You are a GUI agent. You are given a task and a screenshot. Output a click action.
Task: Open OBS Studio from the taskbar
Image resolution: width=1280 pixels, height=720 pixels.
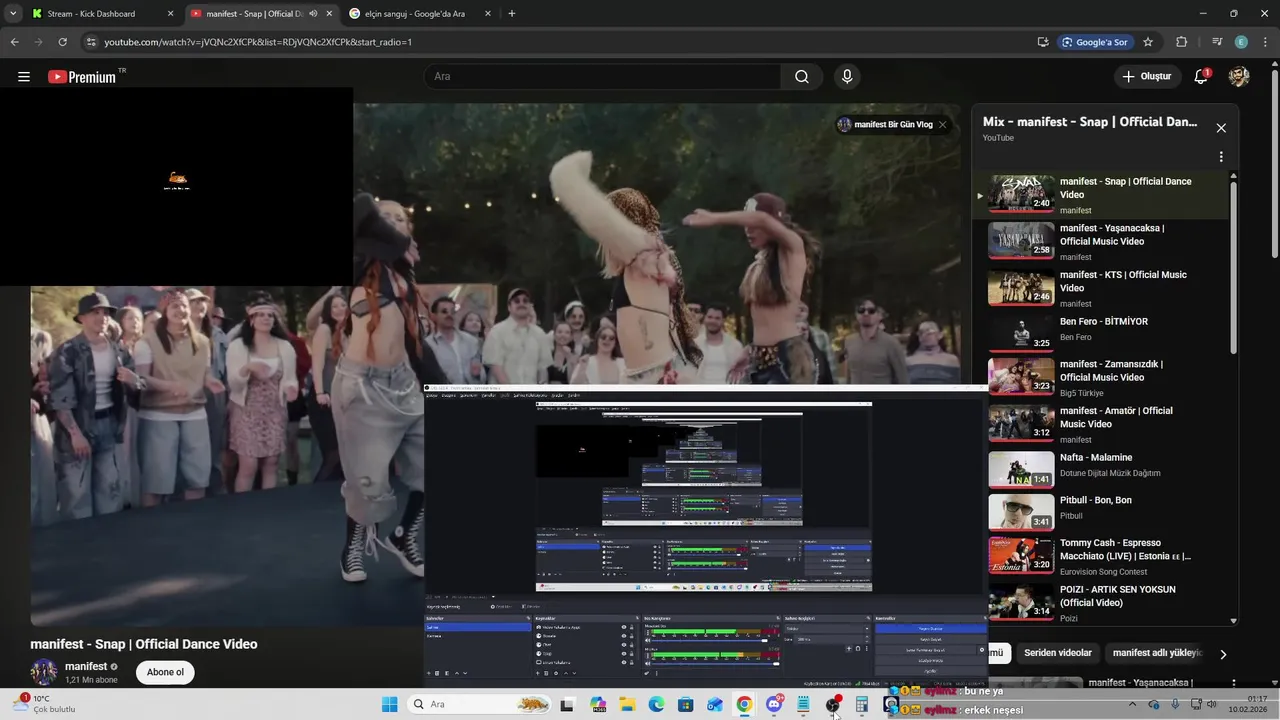click(x=832, y=704)
